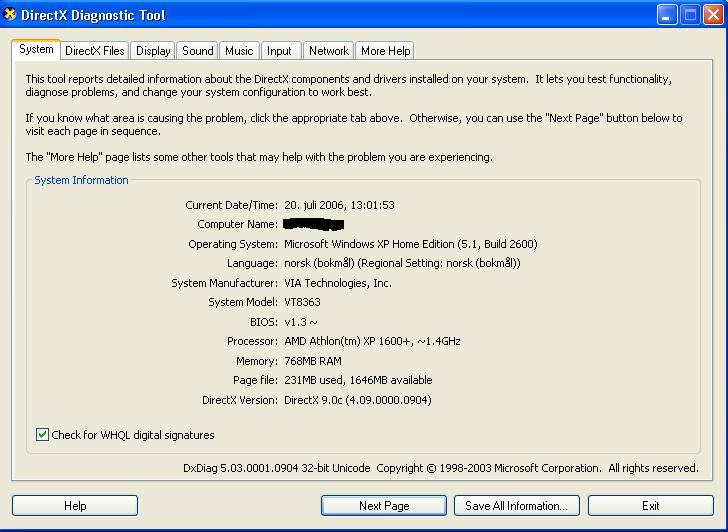The image size is (728, 532).
Task: Open the Display tab
Action: (153, 51)
